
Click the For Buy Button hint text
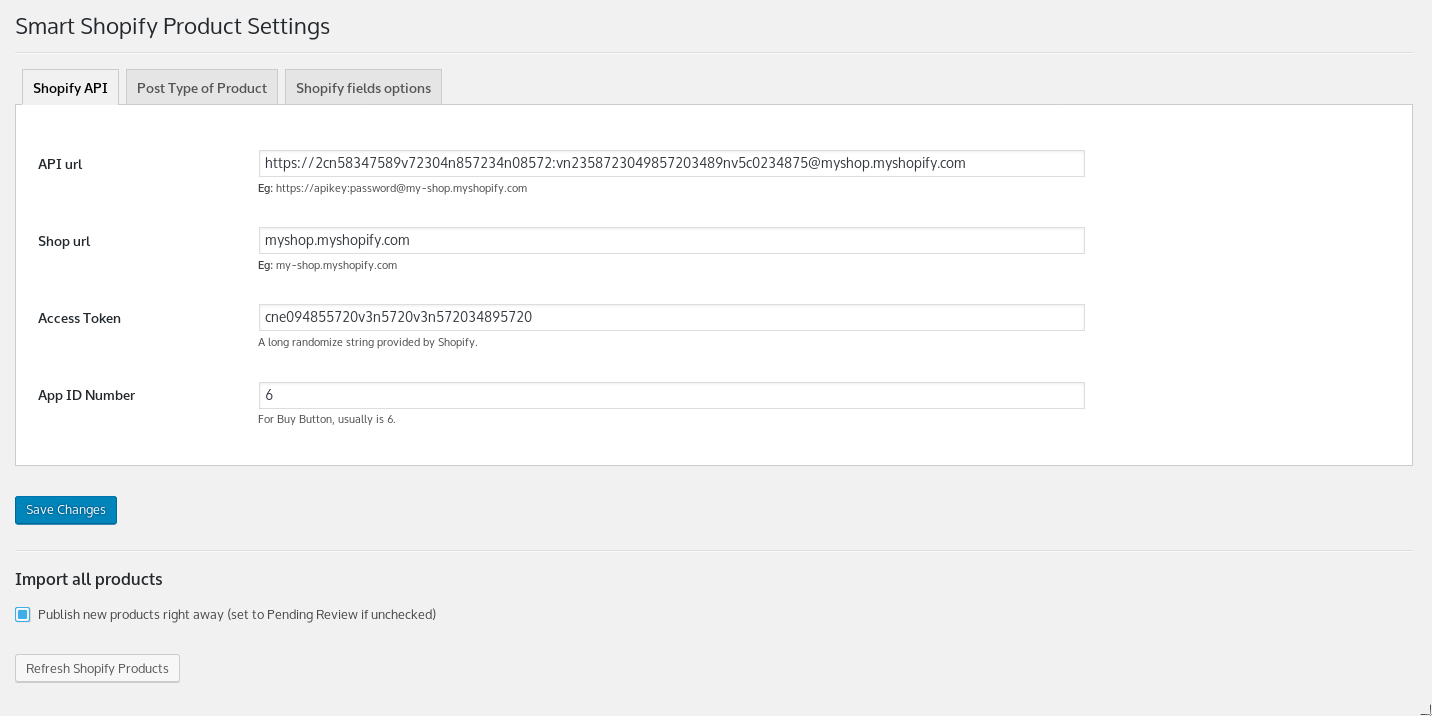pos(327,419)
